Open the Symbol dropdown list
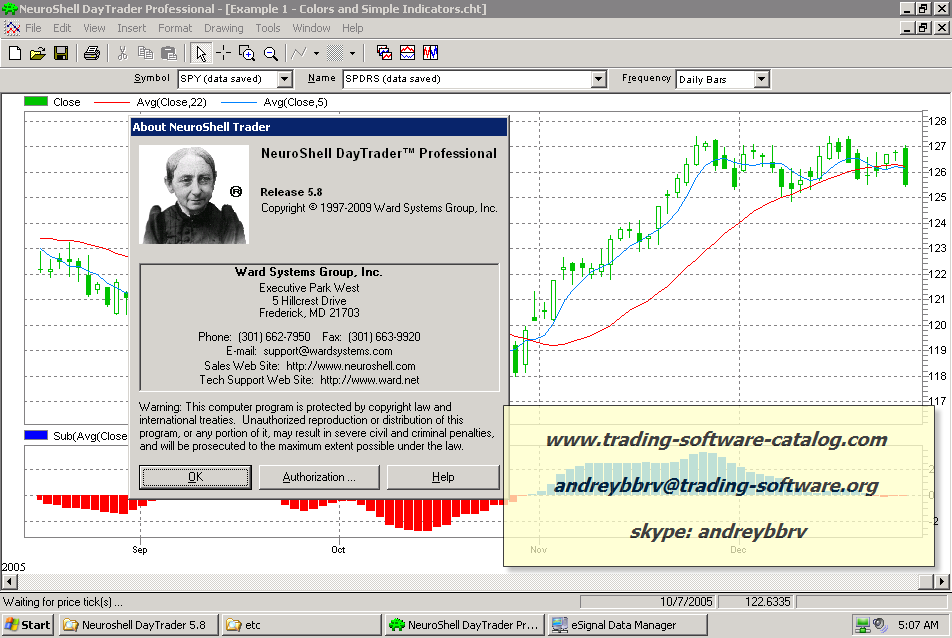Image resolution: width=952 pixels, height=638 pixels. [x=284, y=79]
